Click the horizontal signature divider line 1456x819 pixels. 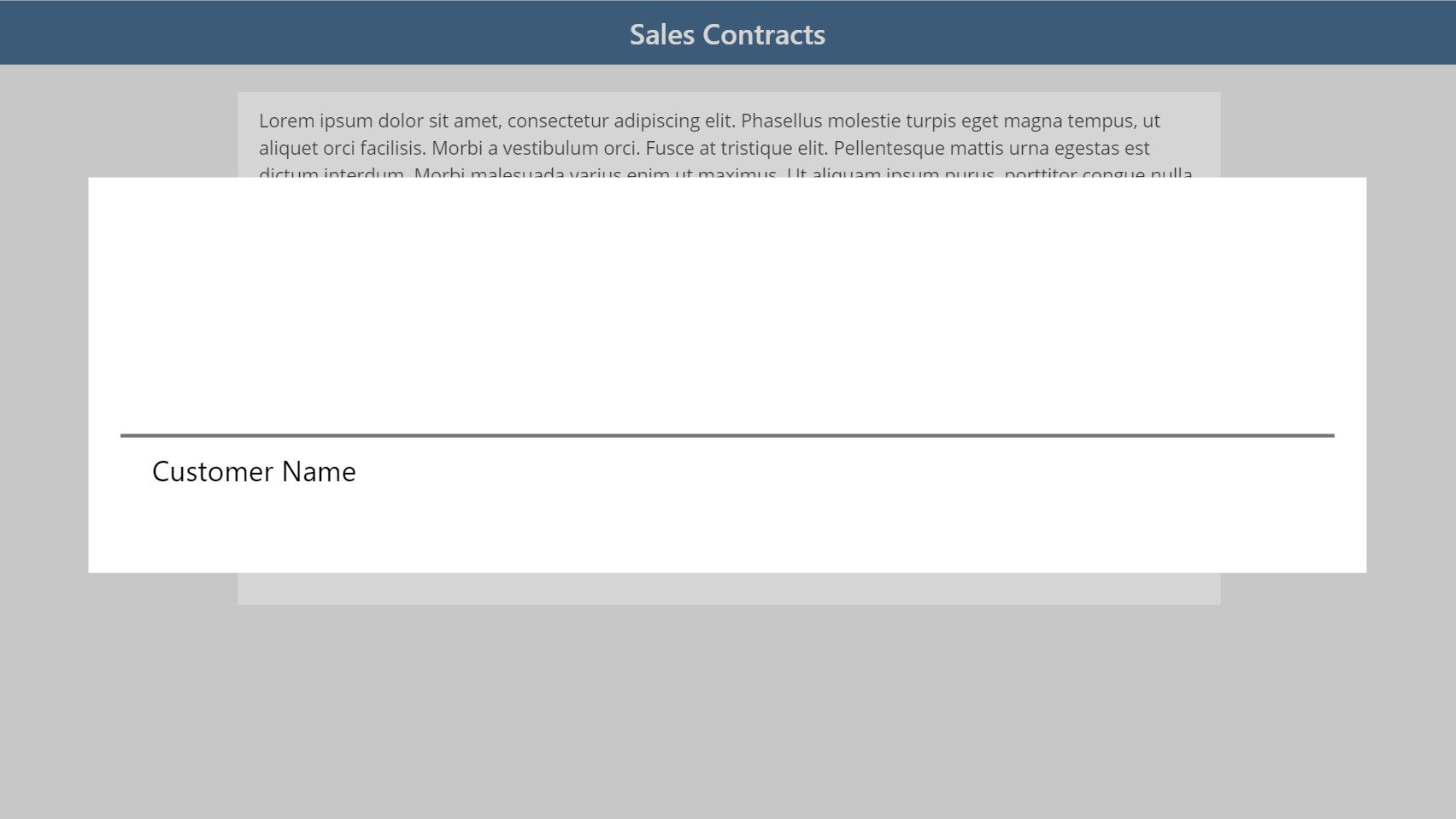point(727,436)
